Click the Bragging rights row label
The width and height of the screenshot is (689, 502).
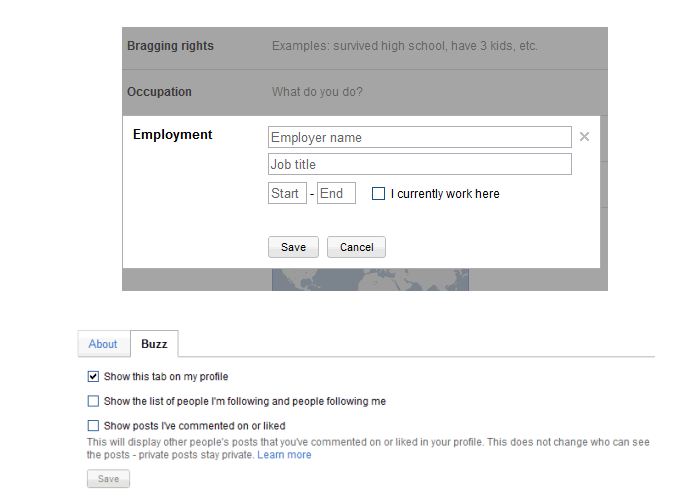point(170,46)
